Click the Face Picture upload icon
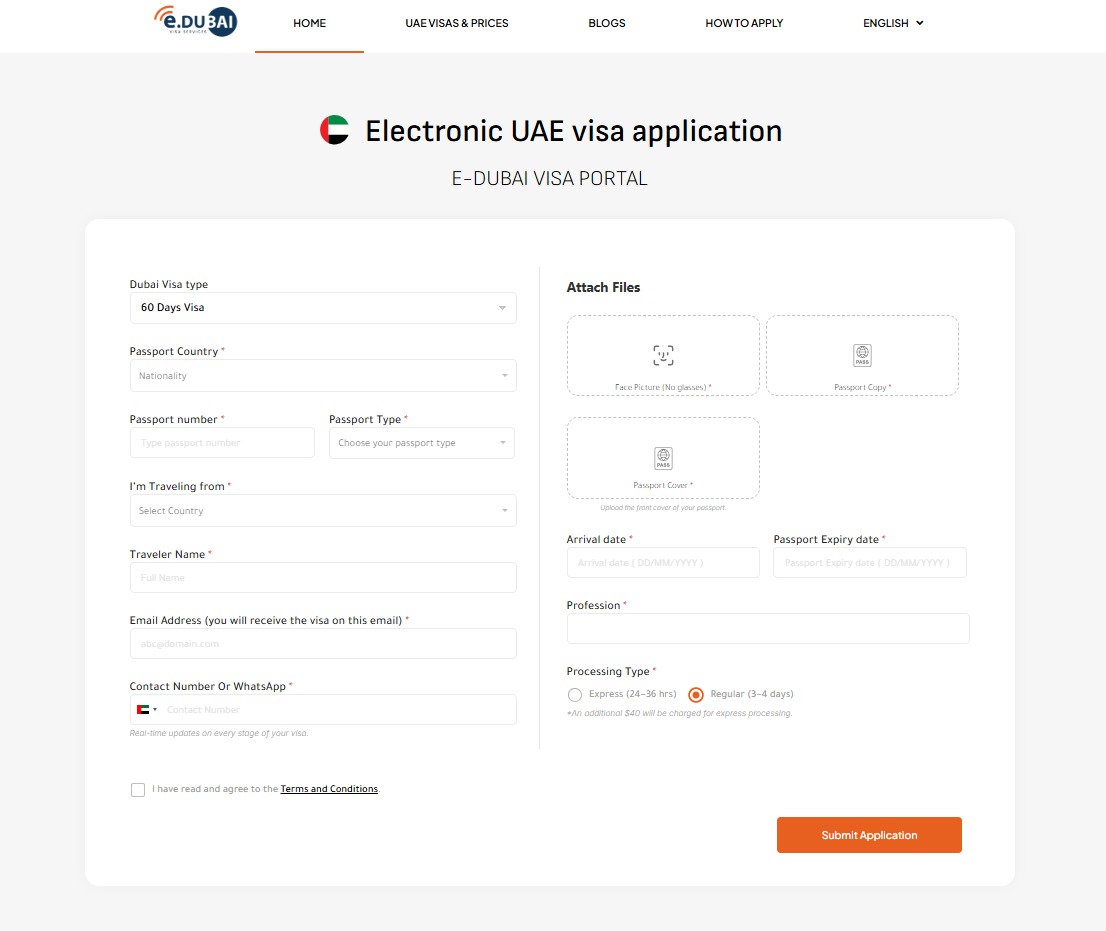The image size is (1106, 931). click(663, 355)
